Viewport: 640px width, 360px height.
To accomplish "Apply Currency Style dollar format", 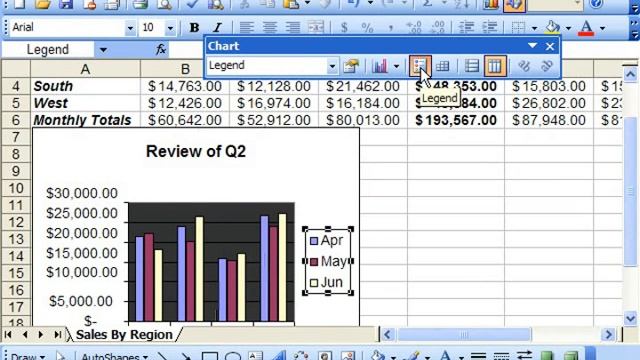I will click(x=344, y=28).
